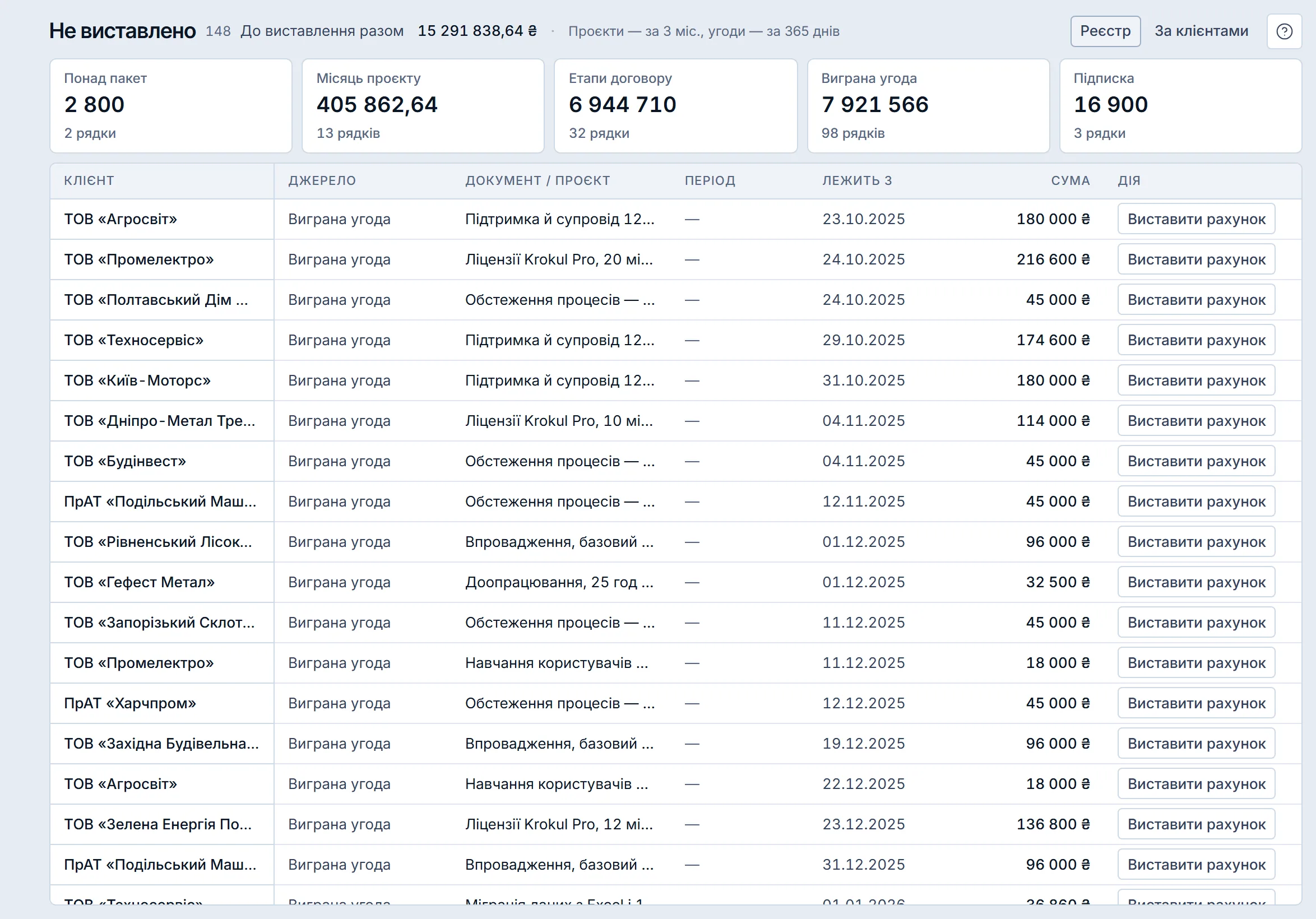1316x919 pixels.
Task: Issue invoice for ТОВ «Промелектро» 216 600 ₴
Action: click(1196, 259)
